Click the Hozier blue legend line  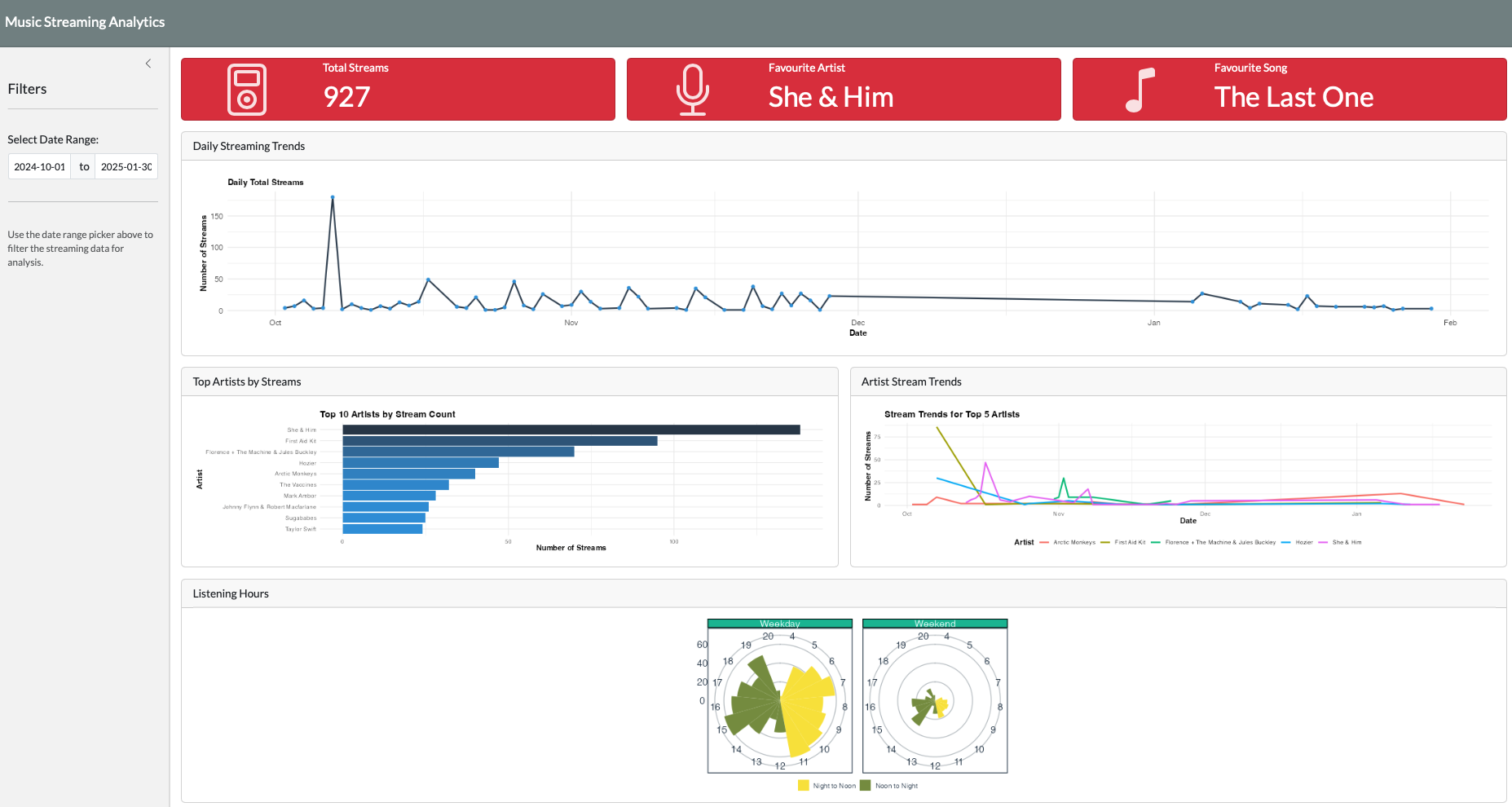(1286, 542)
